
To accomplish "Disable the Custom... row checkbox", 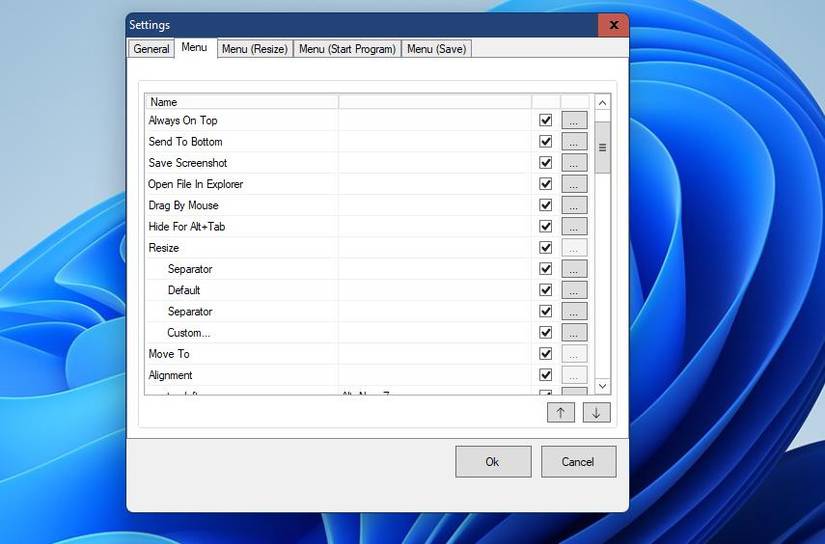I will [546, 333].
